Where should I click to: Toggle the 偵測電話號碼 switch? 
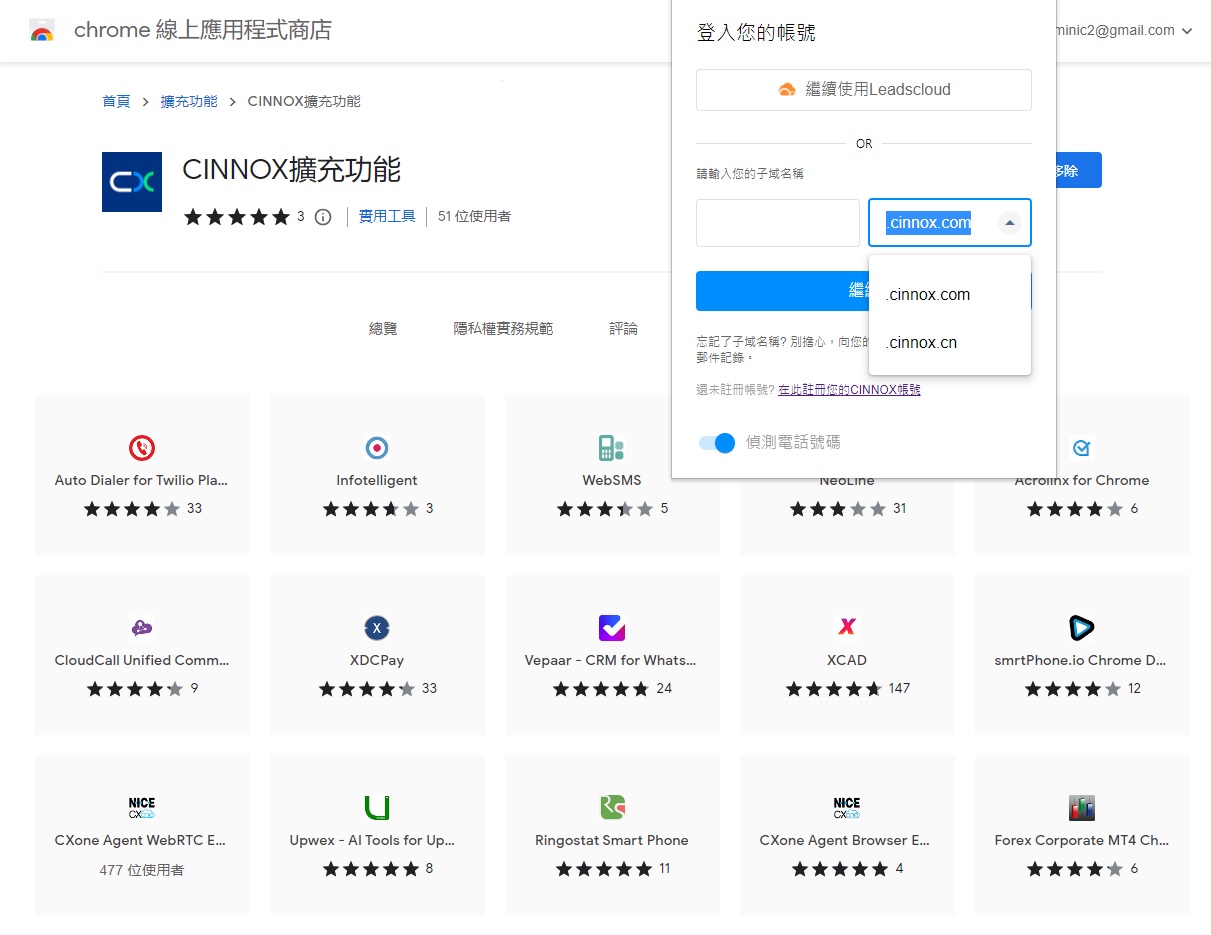[x=717, y=443]
